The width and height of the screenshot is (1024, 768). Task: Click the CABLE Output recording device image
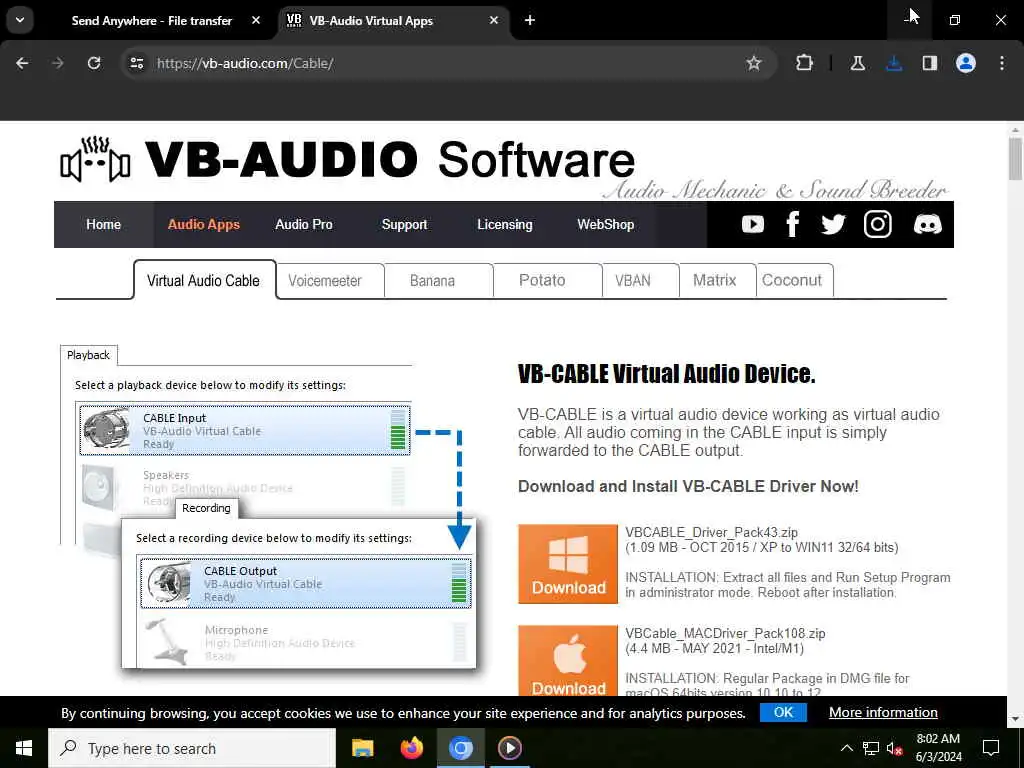pos(168,583)
